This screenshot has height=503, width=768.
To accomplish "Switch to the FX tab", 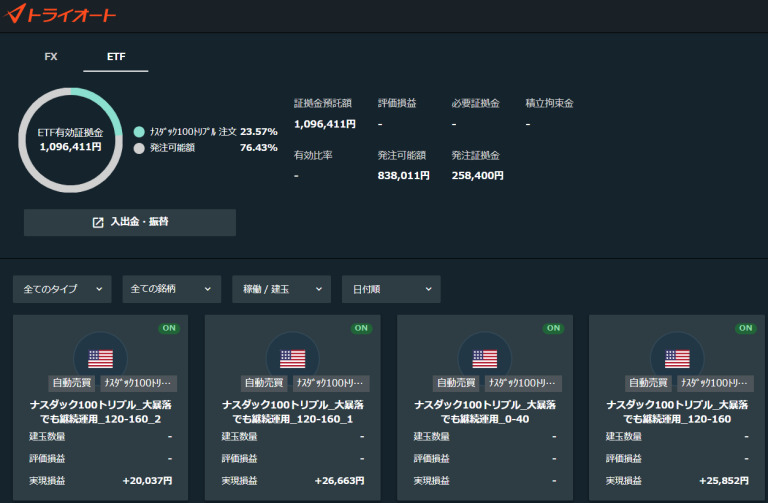I will pos(51,57).
